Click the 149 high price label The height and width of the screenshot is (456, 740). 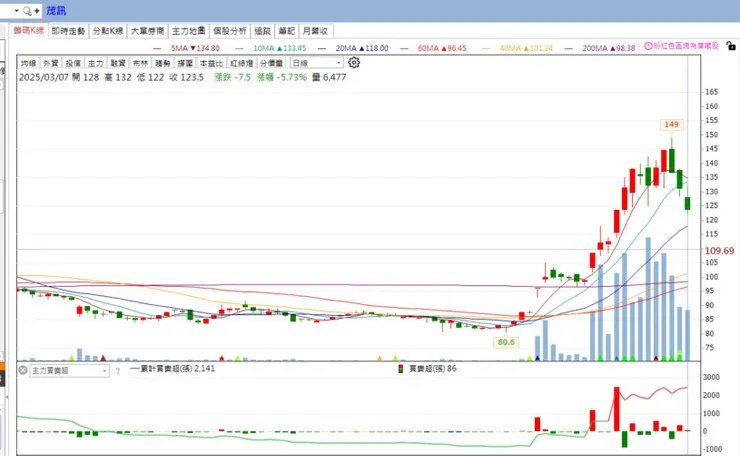tap(671, 125)
